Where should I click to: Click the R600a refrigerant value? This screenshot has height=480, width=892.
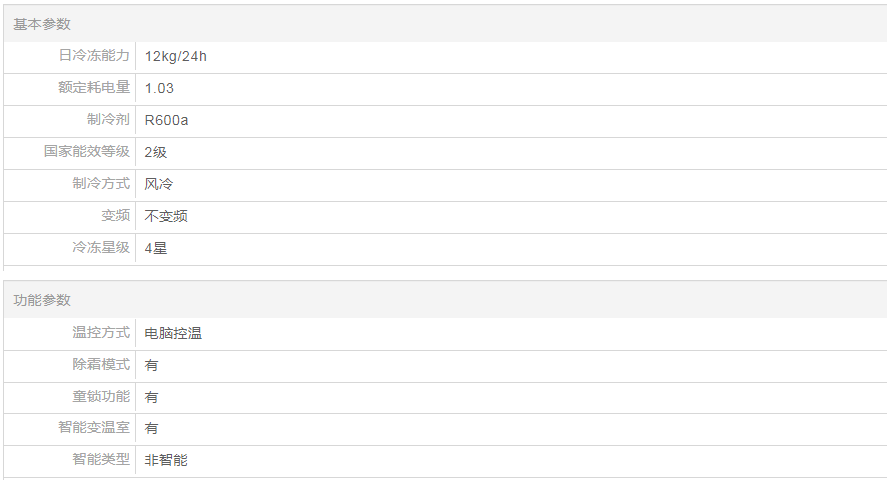click(x=166, y=120)
